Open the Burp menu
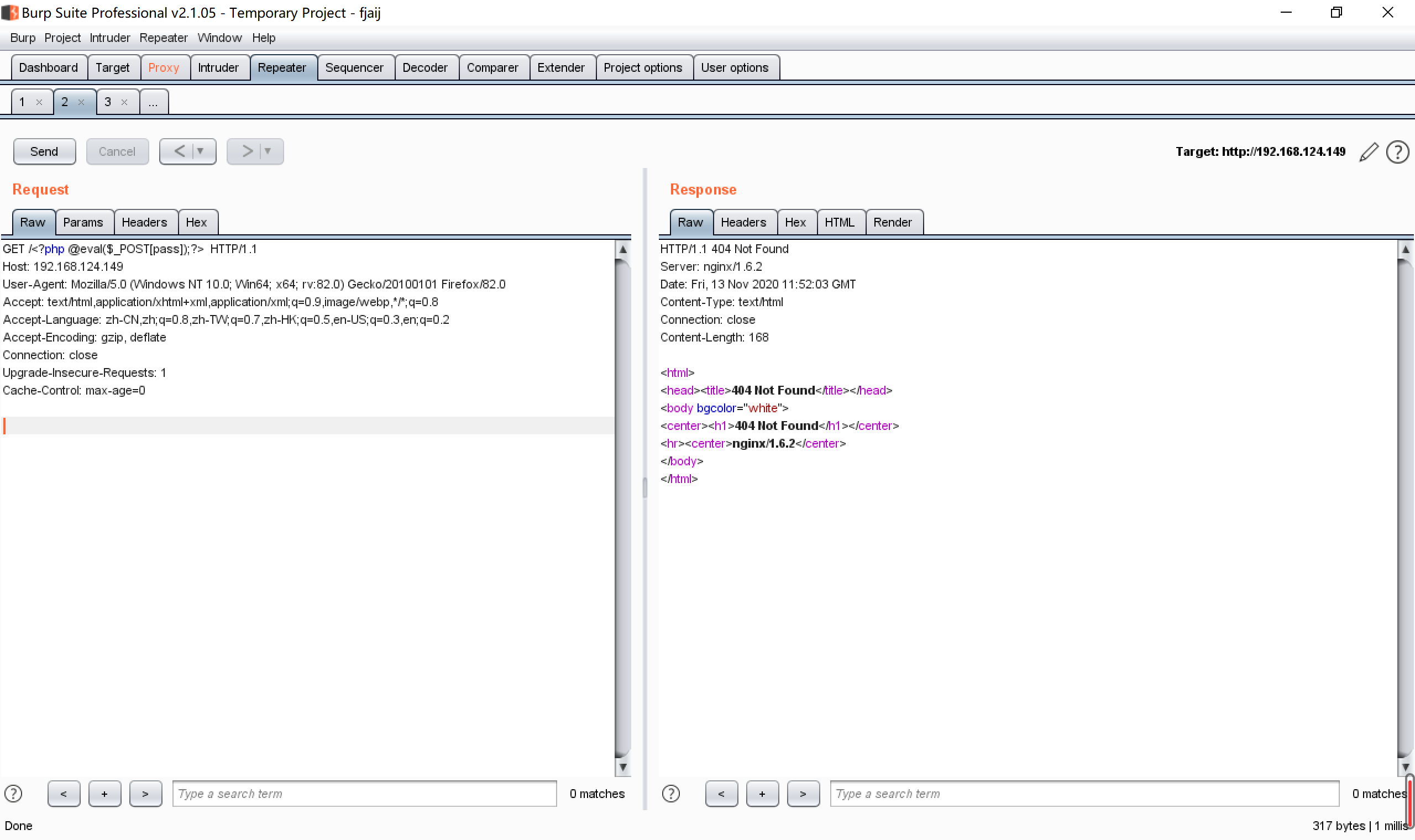This screenshot has height=840, width=1415. 23,38
